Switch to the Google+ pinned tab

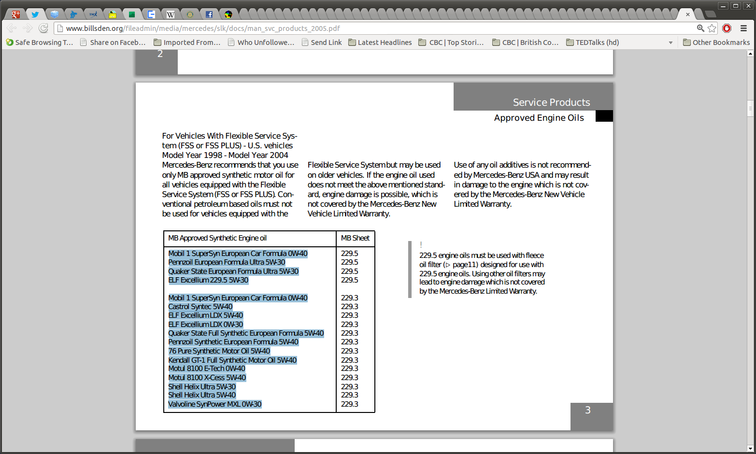click(16, 14)
